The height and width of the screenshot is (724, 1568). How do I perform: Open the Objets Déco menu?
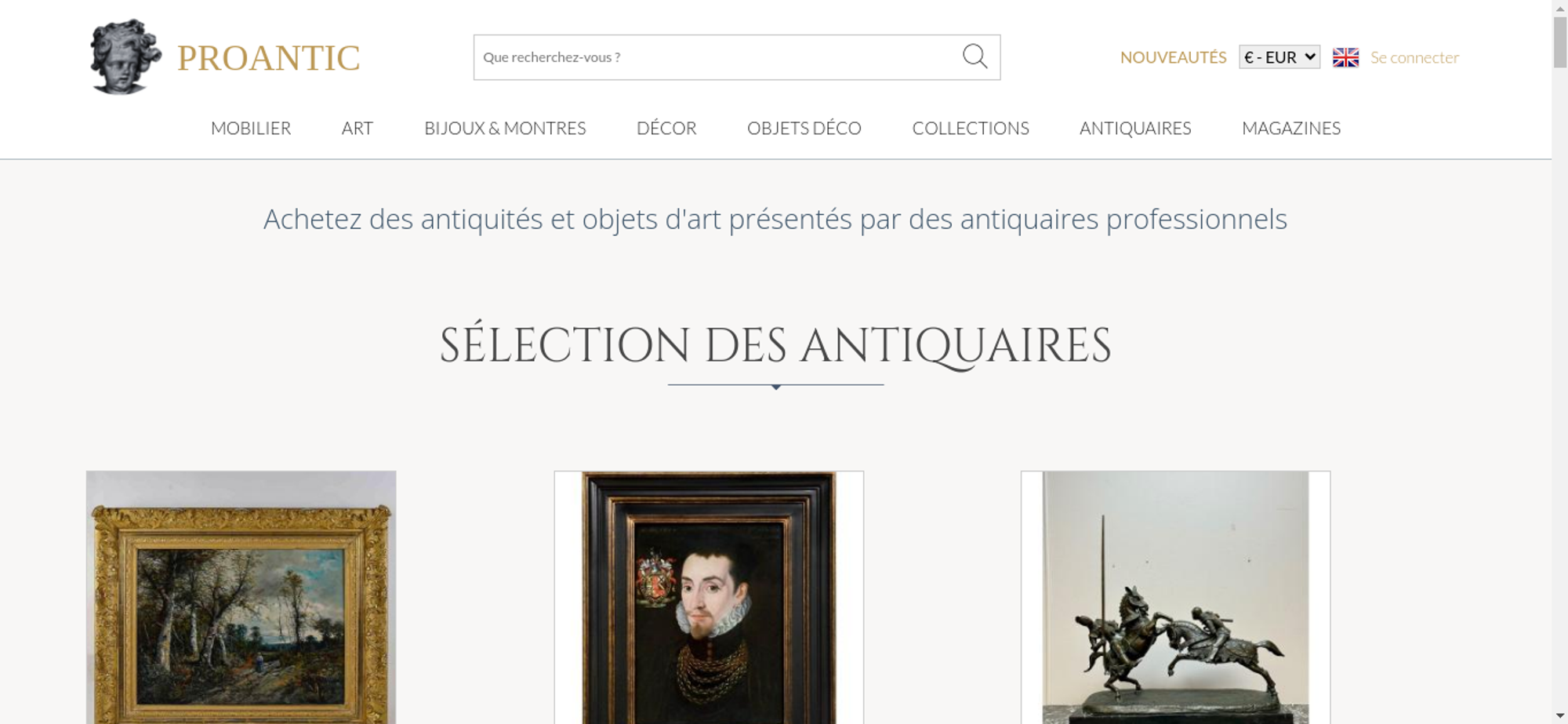[x=804, y=128]
